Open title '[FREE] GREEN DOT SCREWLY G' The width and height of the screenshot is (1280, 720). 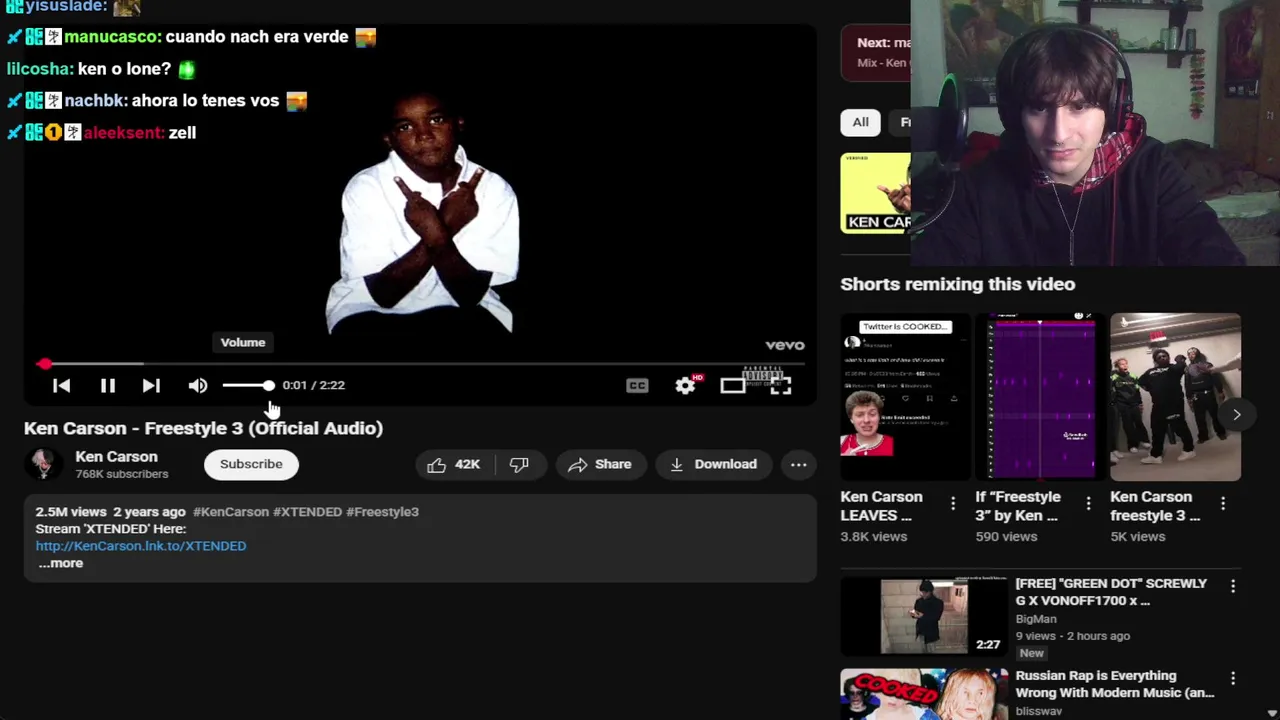[x=1111, y=592]
